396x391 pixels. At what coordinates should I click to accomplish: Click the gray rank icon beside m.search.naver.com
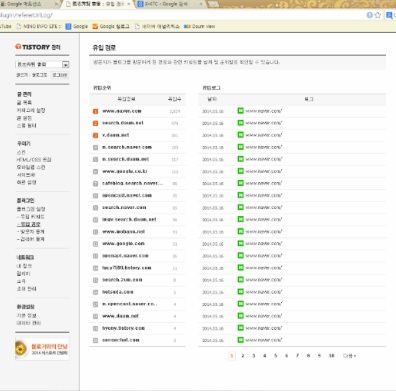(x=95, y=147)
